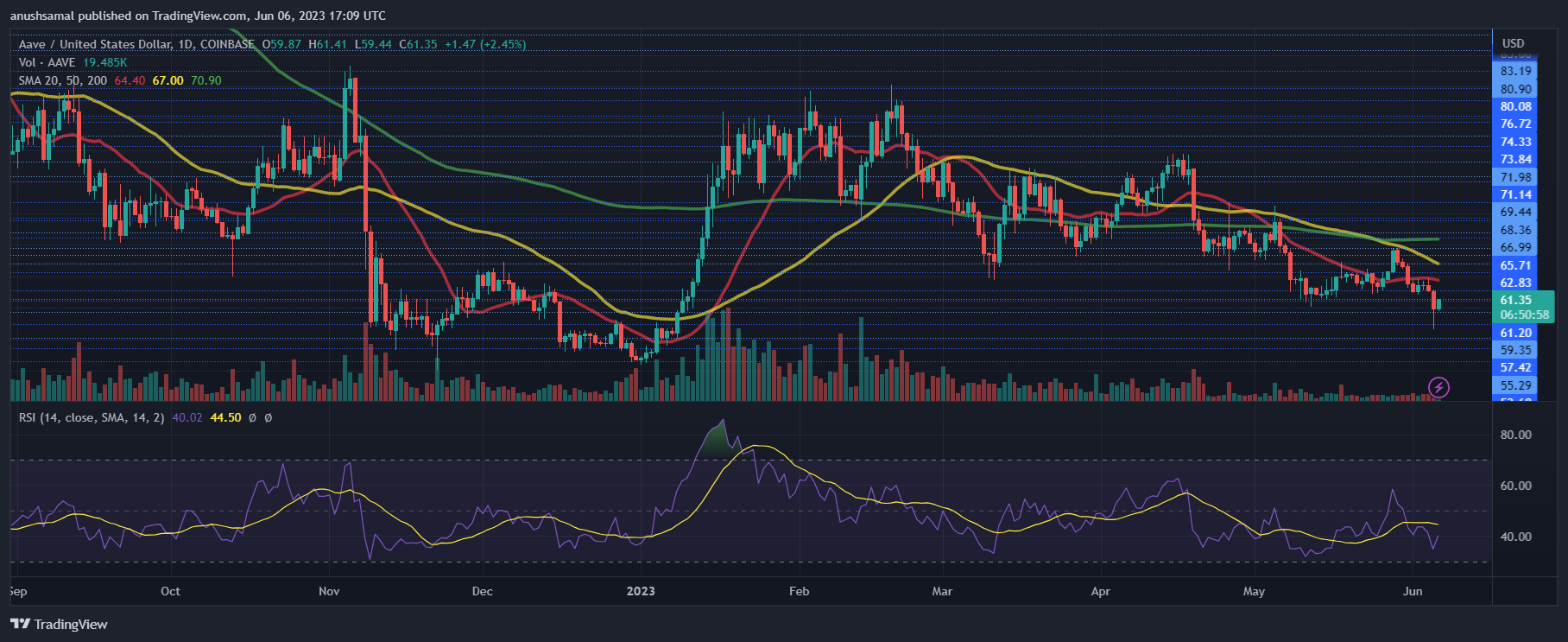Click the Vol · AAVE indicator legend

click(x=47, y=62)
